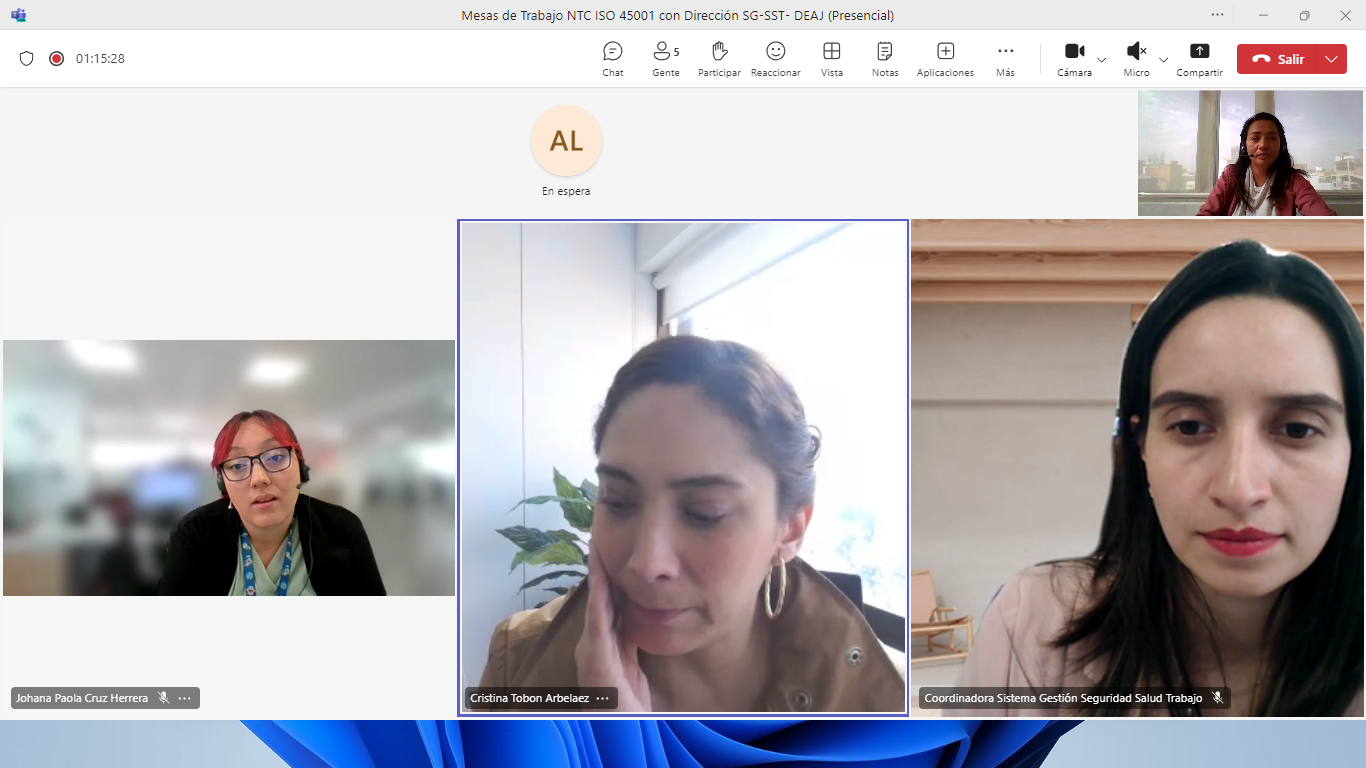Click Coordinadora's muted microphone icon
Image resolution: width=1366 pixels, height=768 pixels.
coord(1218,698)
